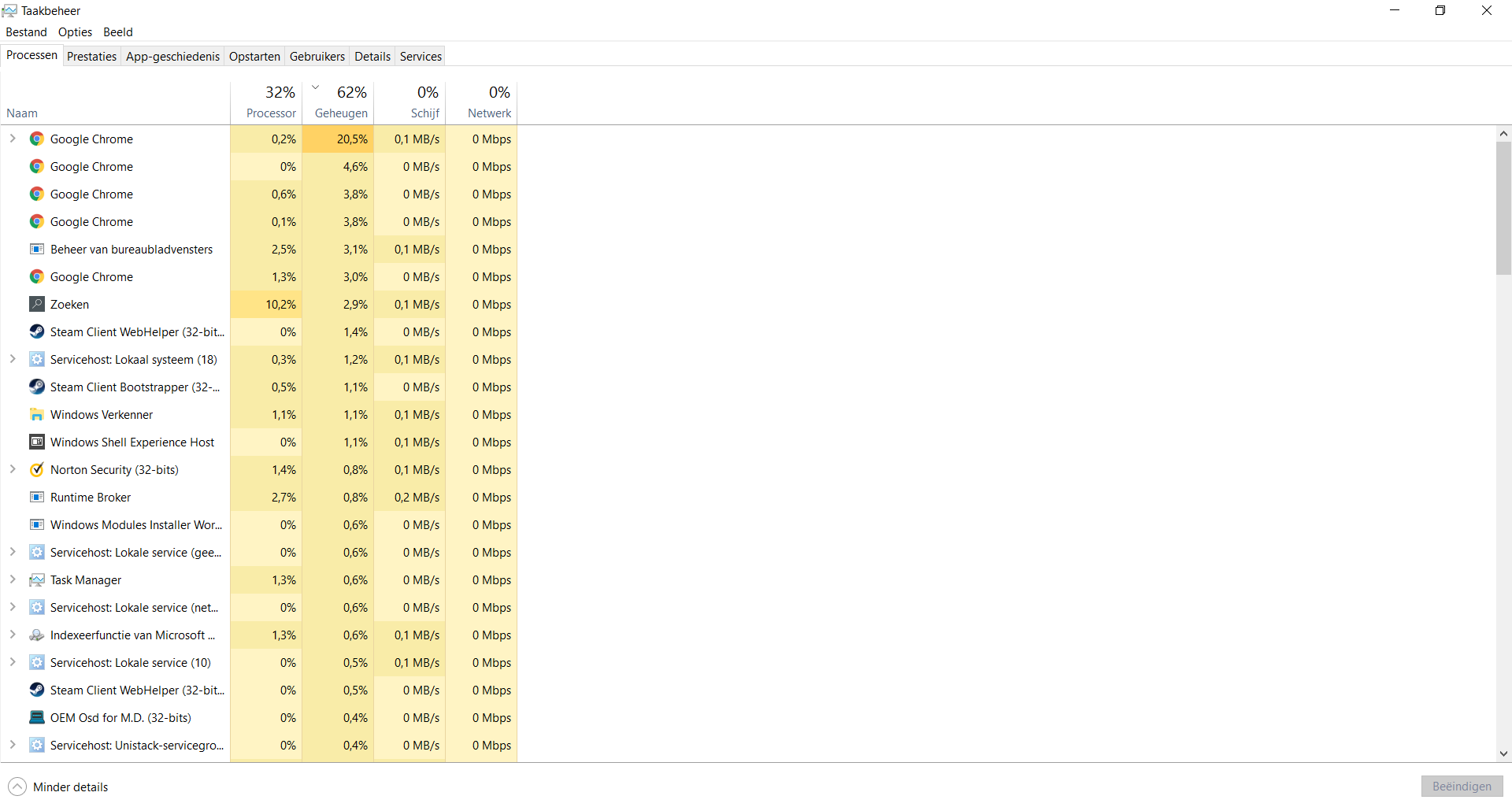The height and width of the screenshot is (807, 1512).
Task: Click the Beëindigen button
Action: click(x=1462, y=787)
